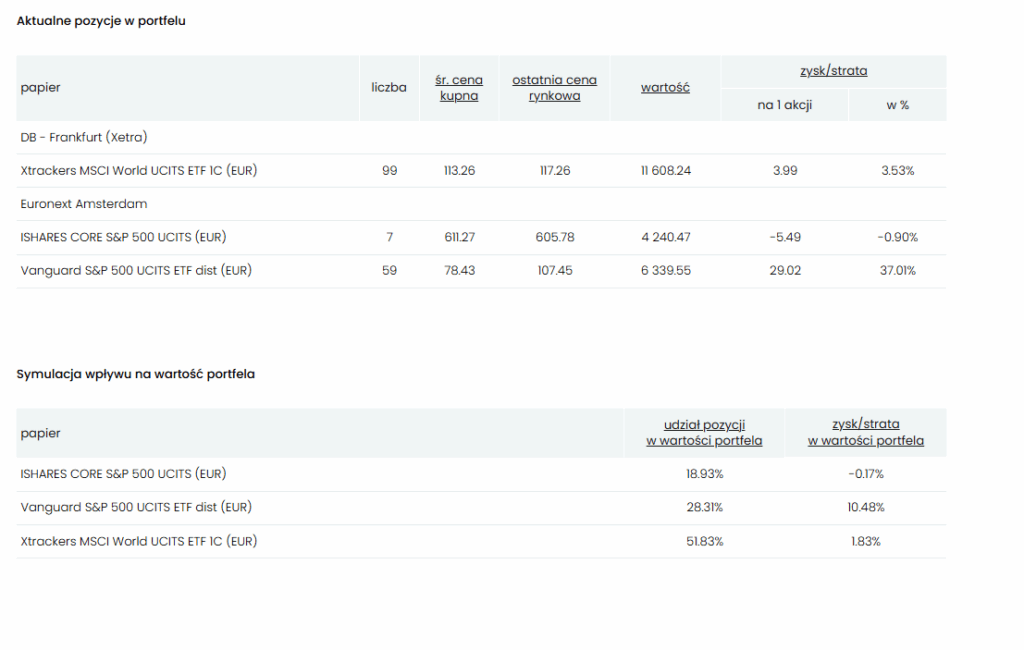Screen dimensions: 1024x650
Task: Click Xtrackers value 11 608.24
Action: pos(665,171)
